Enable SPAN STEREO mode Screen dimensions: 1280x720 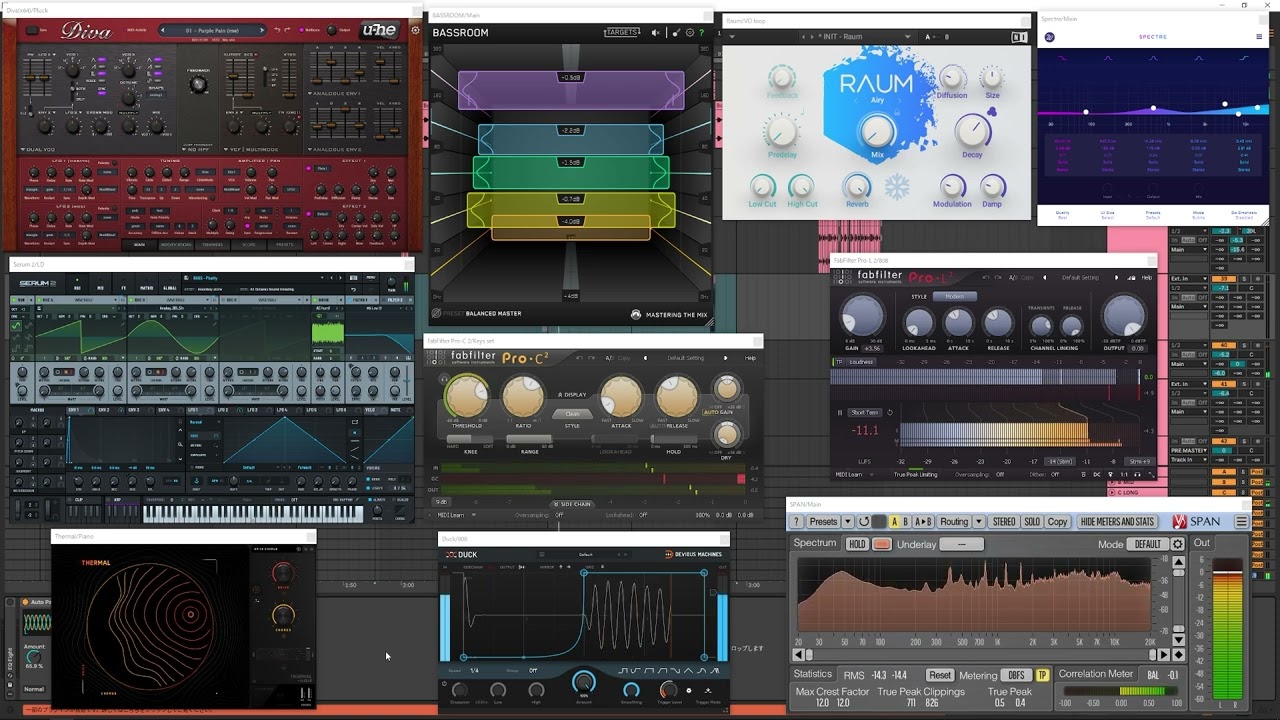[x=1004, y=522]
